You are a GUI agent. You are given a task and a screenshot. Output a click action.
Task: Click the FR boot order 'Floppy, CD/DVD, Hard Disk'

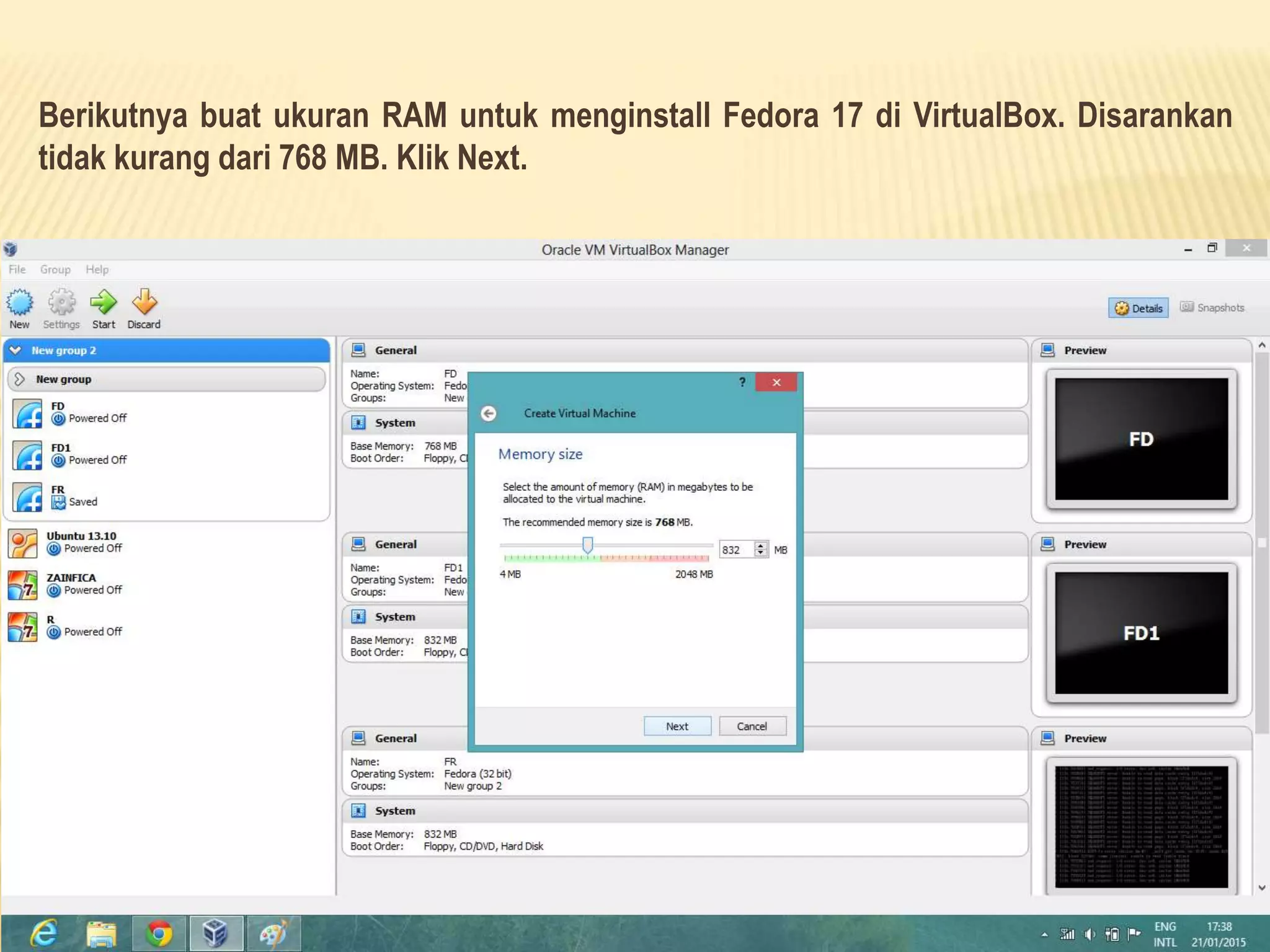(x=484, y=846)
